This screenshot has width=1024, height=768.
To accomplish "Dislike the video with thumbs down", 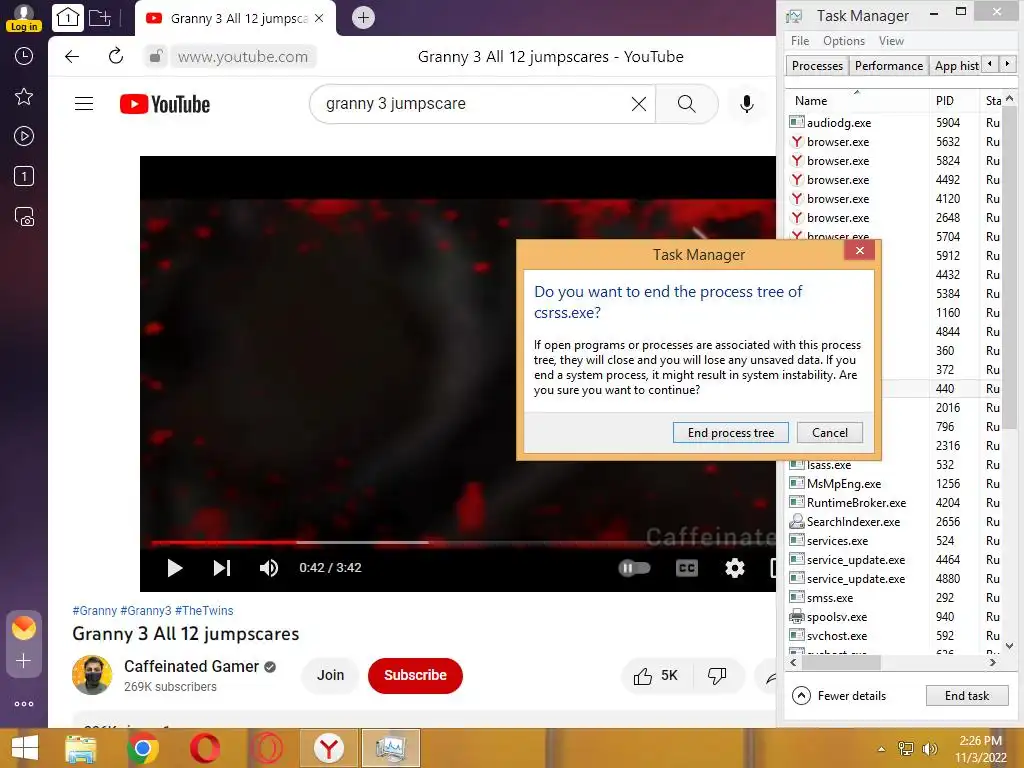I will point(716,676).
